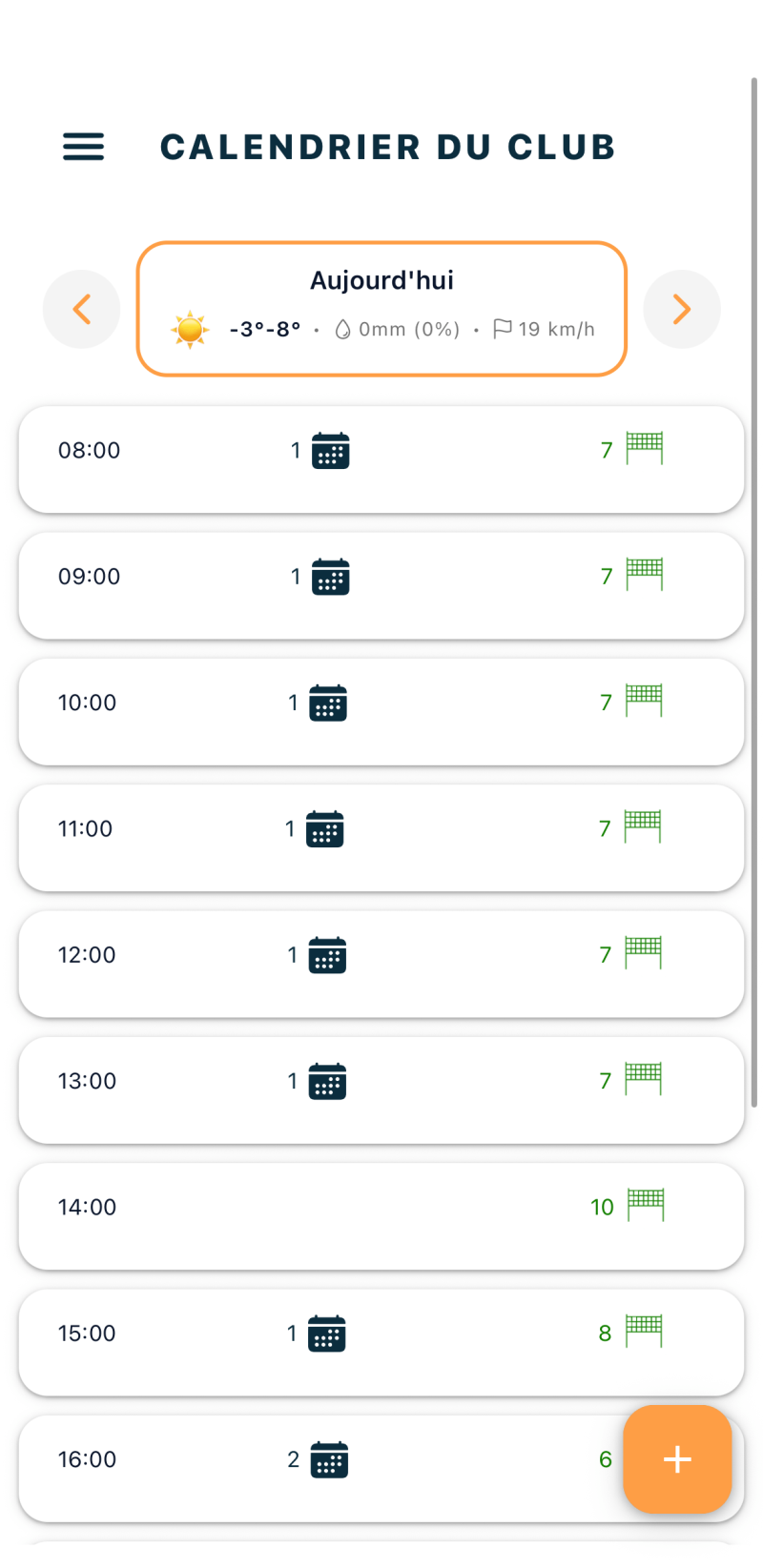The image size is (763, 1568).
Task: Click the 8 available courts count at 15:00
Action: (x=605, y=1334)
